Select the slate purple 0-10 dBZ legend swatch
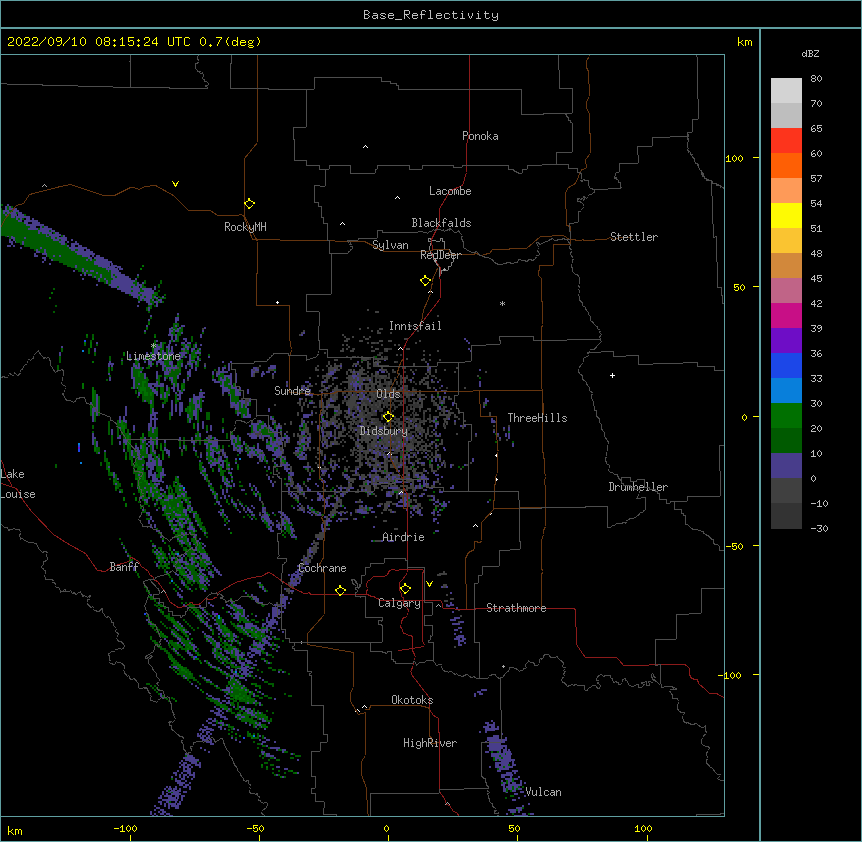Image resolution: width=862 pixels, height=842 pixels. click(x=786, y=466)
